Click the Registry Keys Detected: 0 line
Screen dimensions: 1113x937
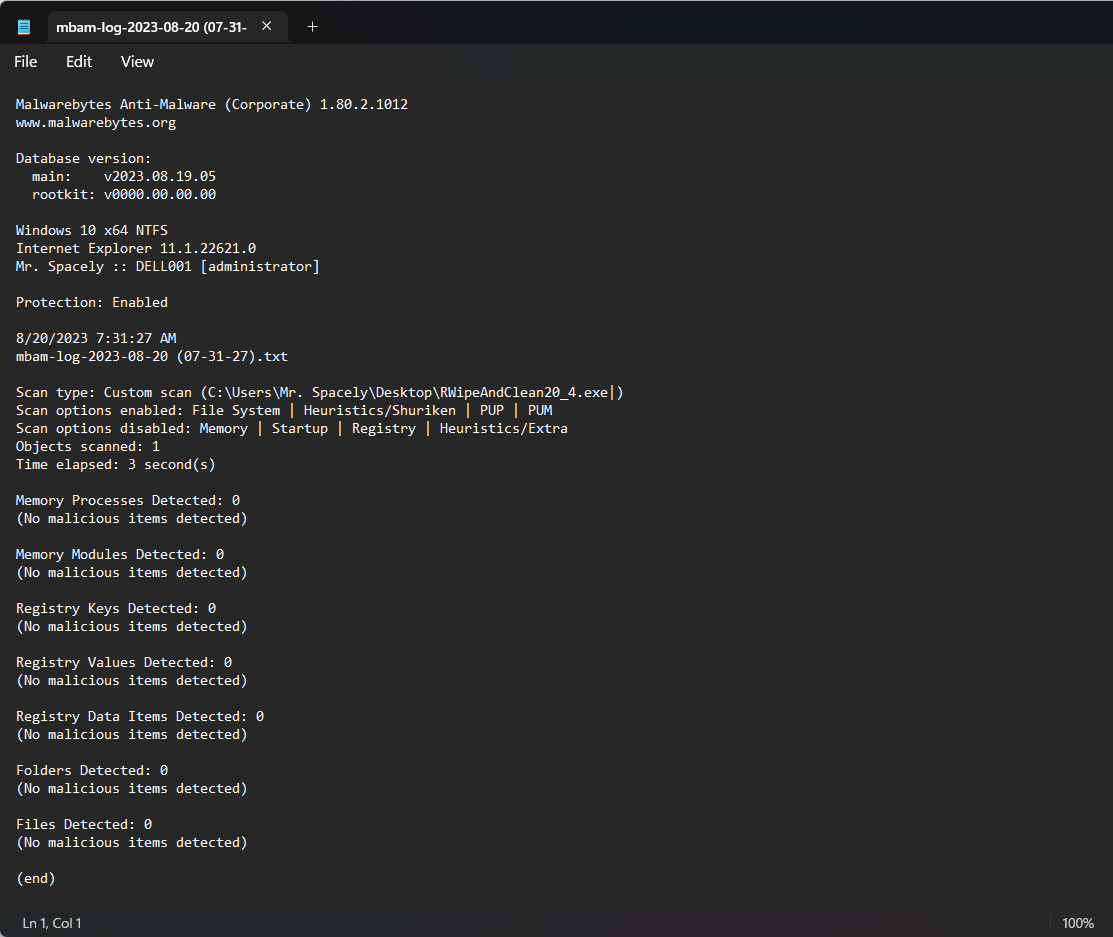pos(116,608)
